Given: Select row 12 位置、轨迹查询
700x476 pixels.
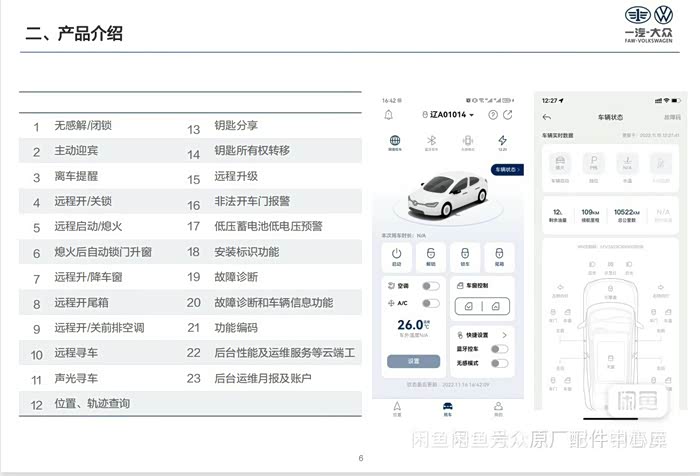Looking at the screenshot, I should coord(92,404).
